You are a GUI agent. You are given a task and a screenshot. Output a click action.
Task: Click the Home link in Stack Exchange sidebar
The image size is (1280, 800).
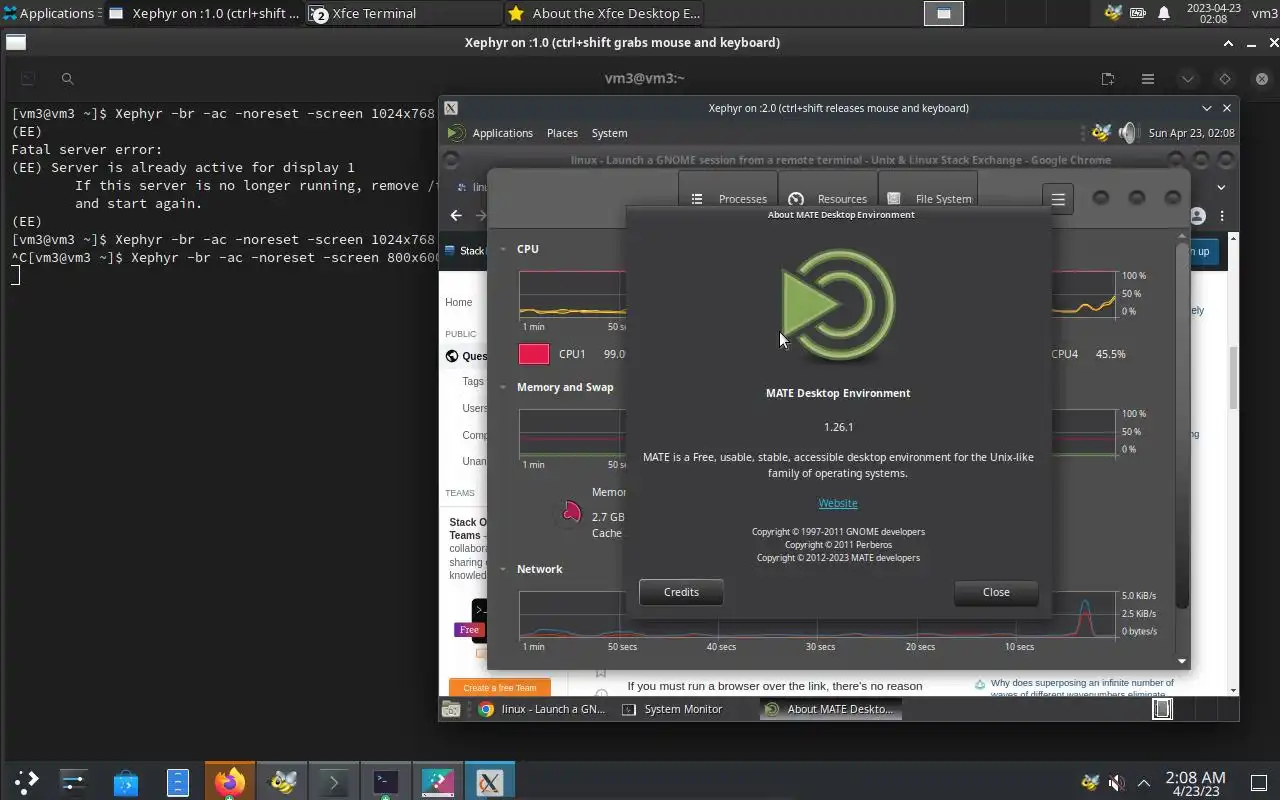point(458,302)
